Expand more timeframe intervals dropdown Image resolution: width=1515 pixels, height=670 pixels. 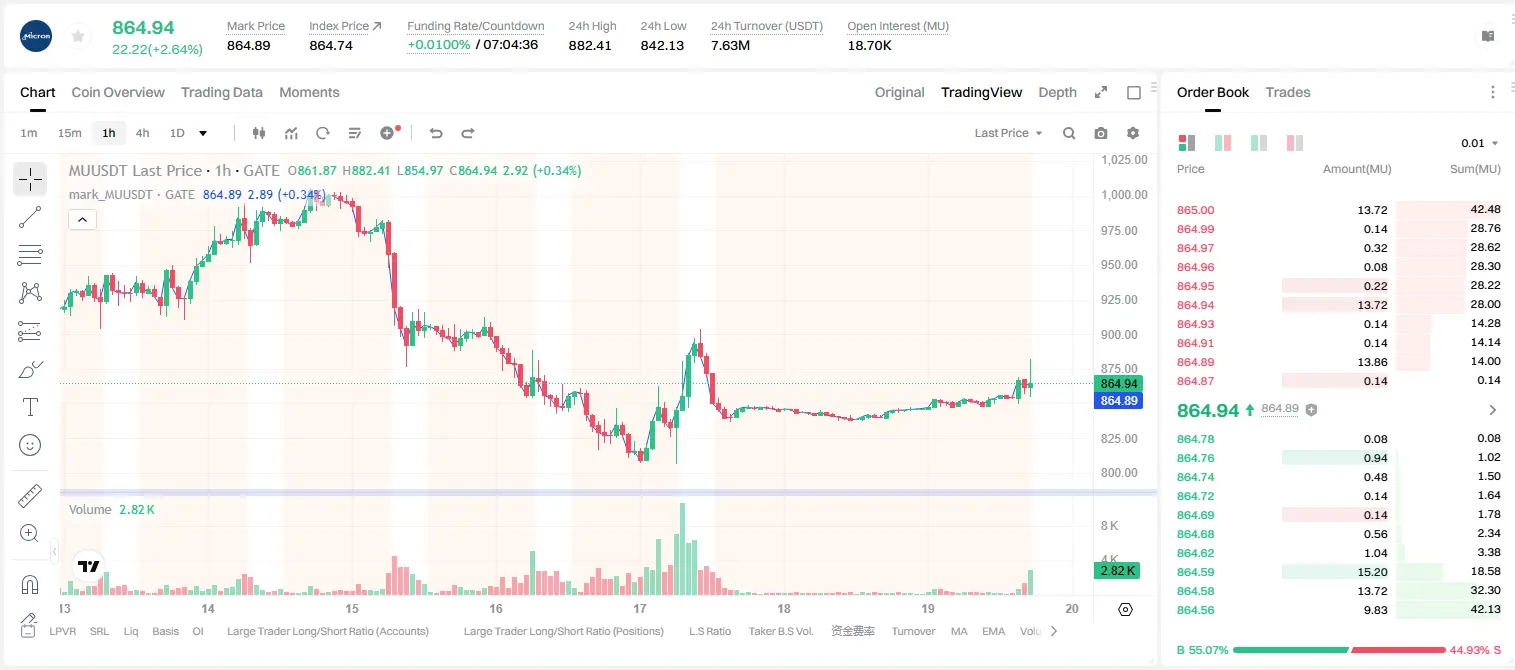tap(203, 133)
